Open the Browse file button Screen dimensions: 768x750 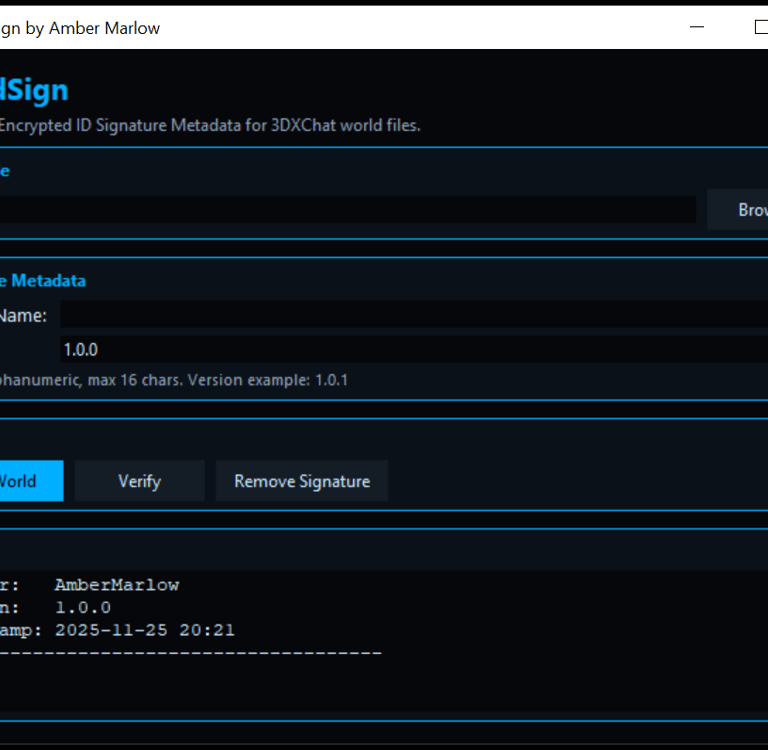tap(738, 210)
